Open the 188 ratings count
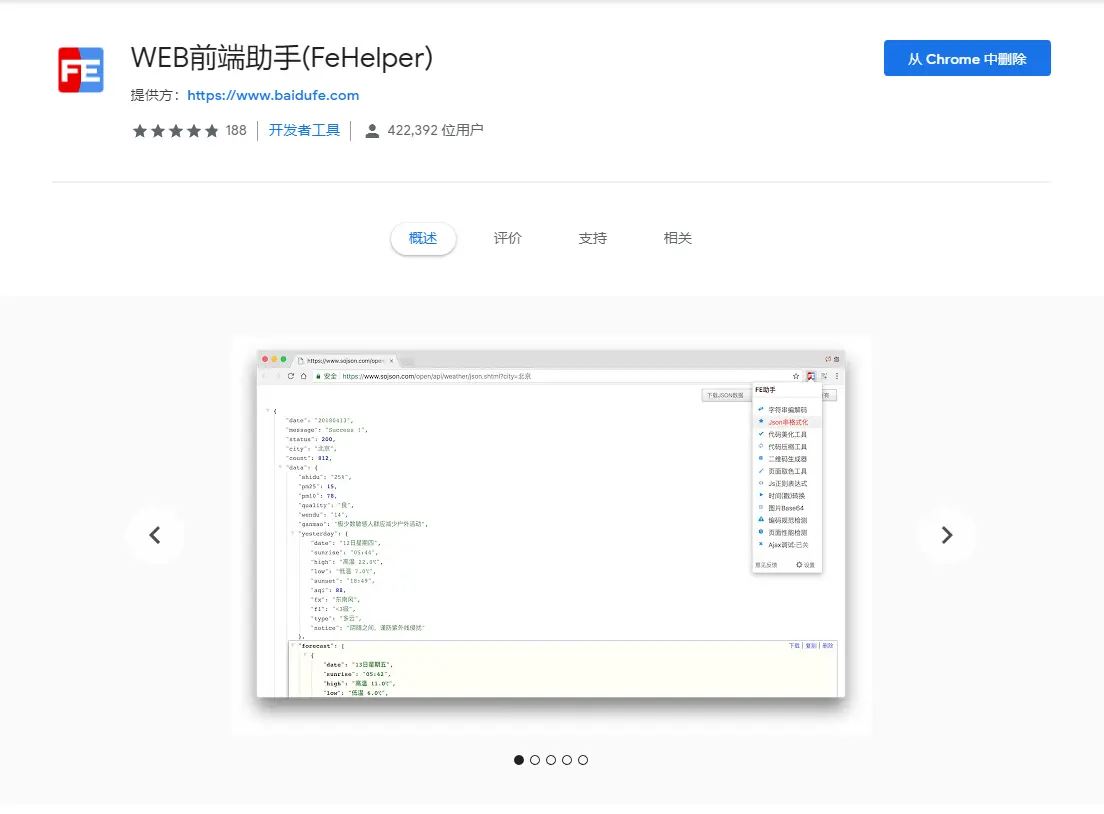1104x814 pixels. pos(236,130)
